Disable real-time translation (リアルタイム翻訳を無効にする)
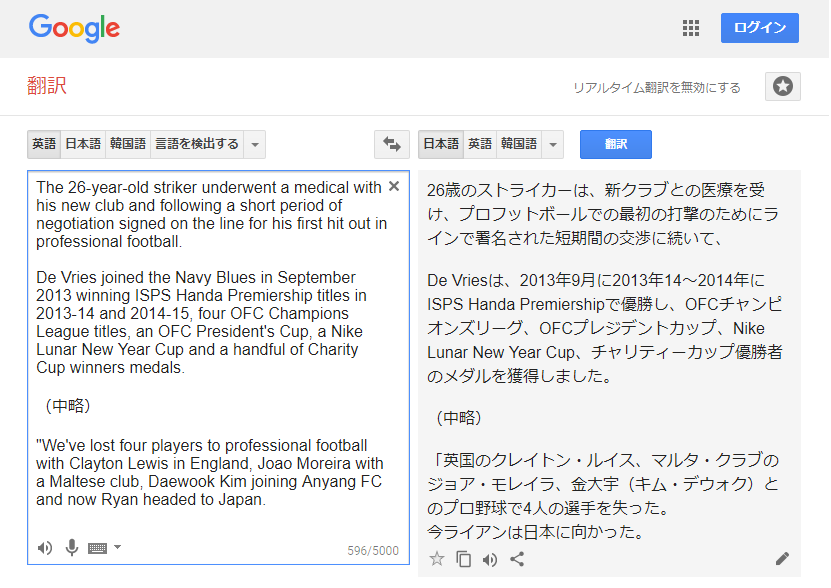The width and height of the screenshot is (831, 588). (657, 88)
